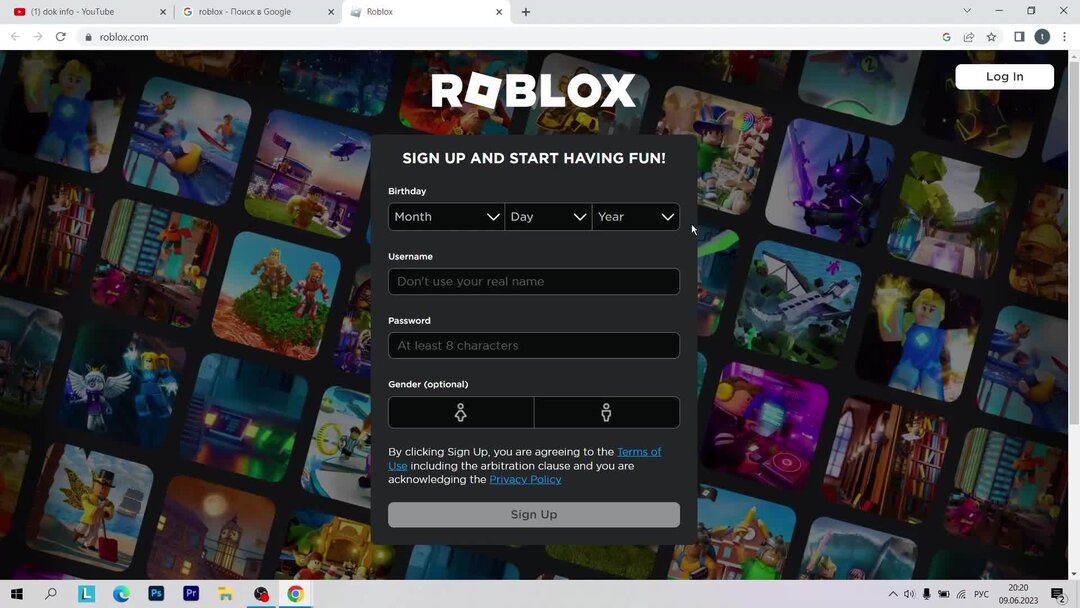The height and width of the screenshot is (608, 1080).
Task: Click the battery tray icon
Action: [x=944, y=594]
